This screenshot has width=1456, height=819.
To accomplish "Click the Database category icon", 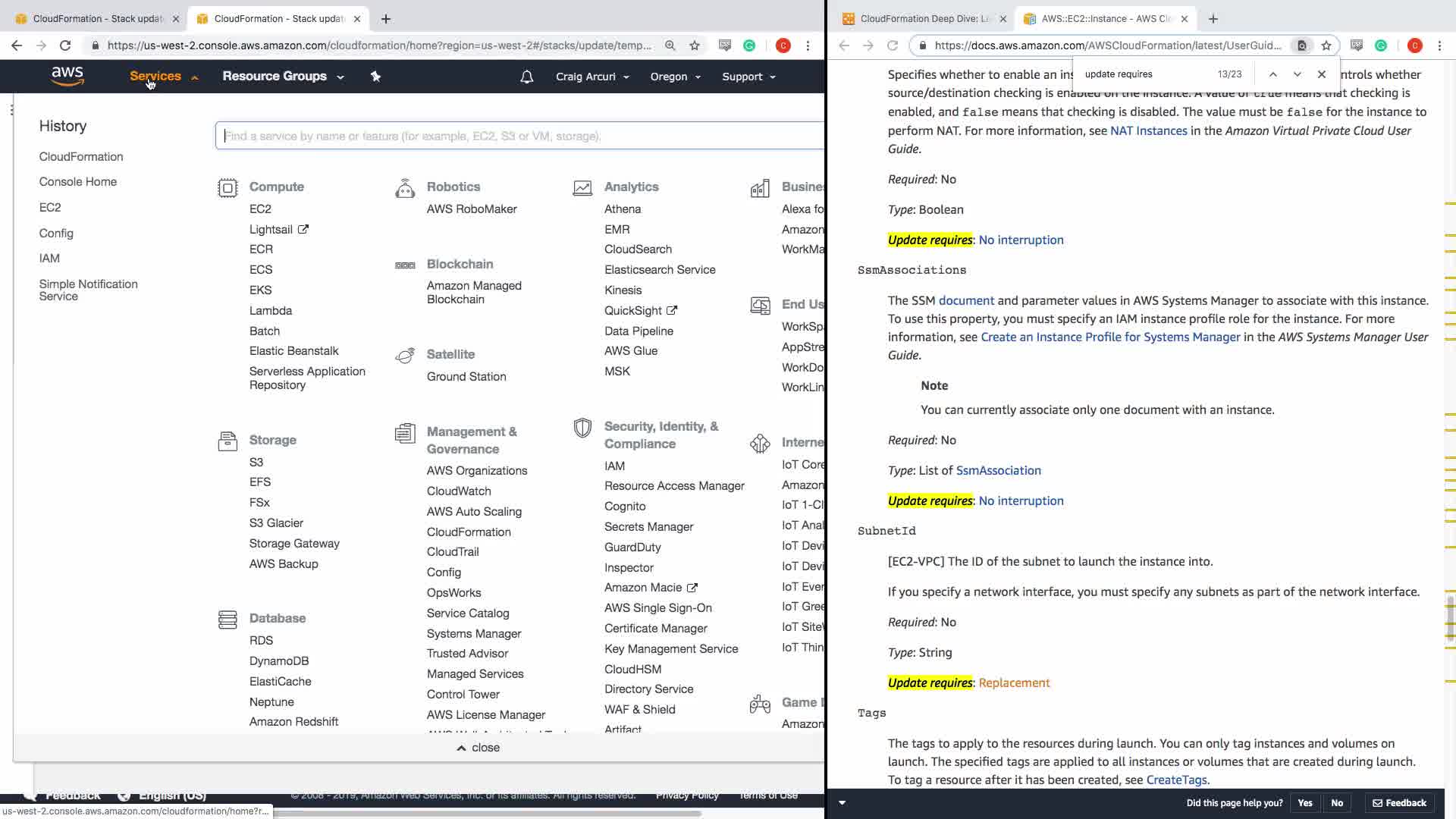I will tap(227, 620).
